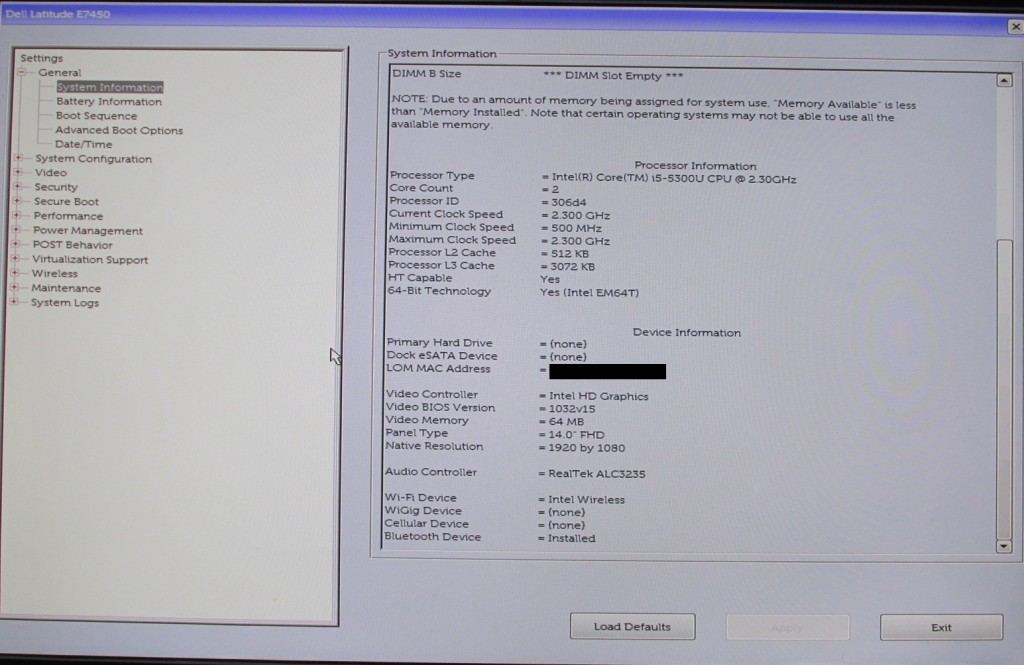Click the Video Memory value 64 MB
Image resolution: width=1024 pixels, height=665 pixels.
point(566,422)
